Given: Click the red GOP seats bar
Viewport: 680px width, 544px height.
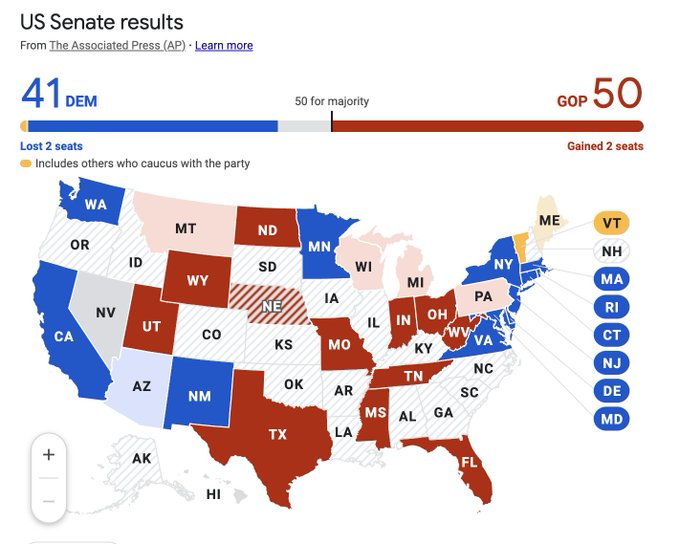Looking at the screenshot, I should [486, 126].
